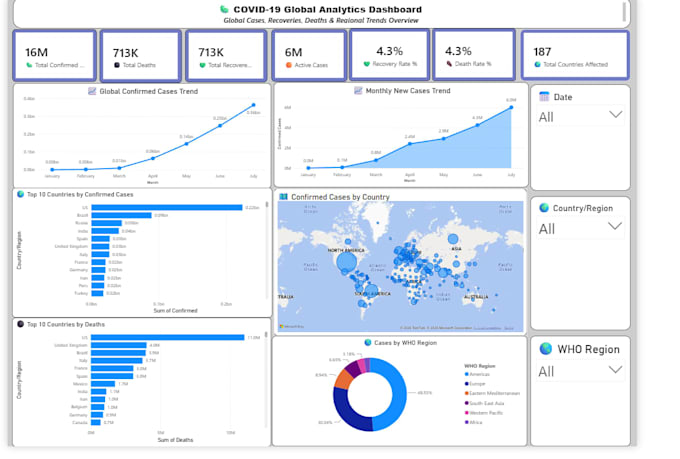Click the Recovery Rate % card's heart icon
The width and height of the screenshot is (680, 459).
[x=366, y=64]
